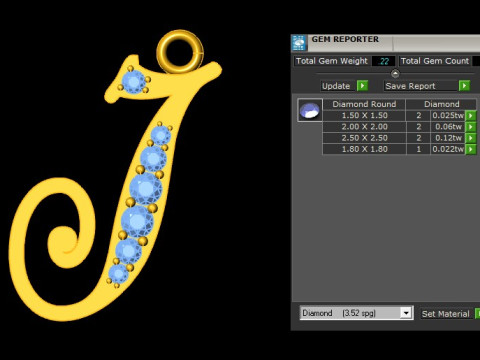Click the Total Gem Weight label
The image size is (480, 360).
click(332, 61)
